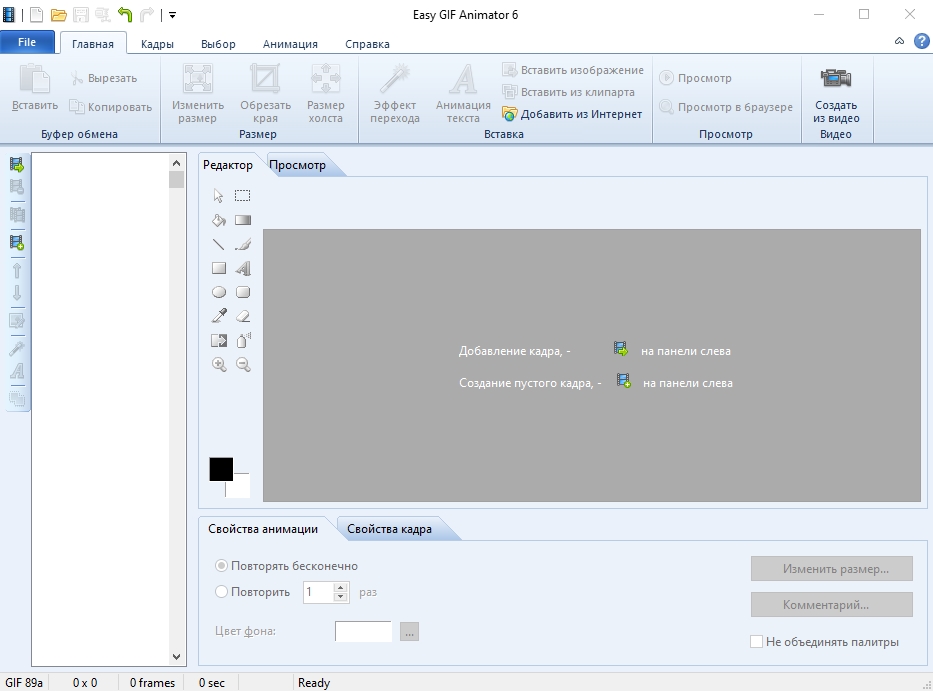The image size is (933, 691).
Task: Click the frame list scrollbar down arrow
Action: coord(176,657)
